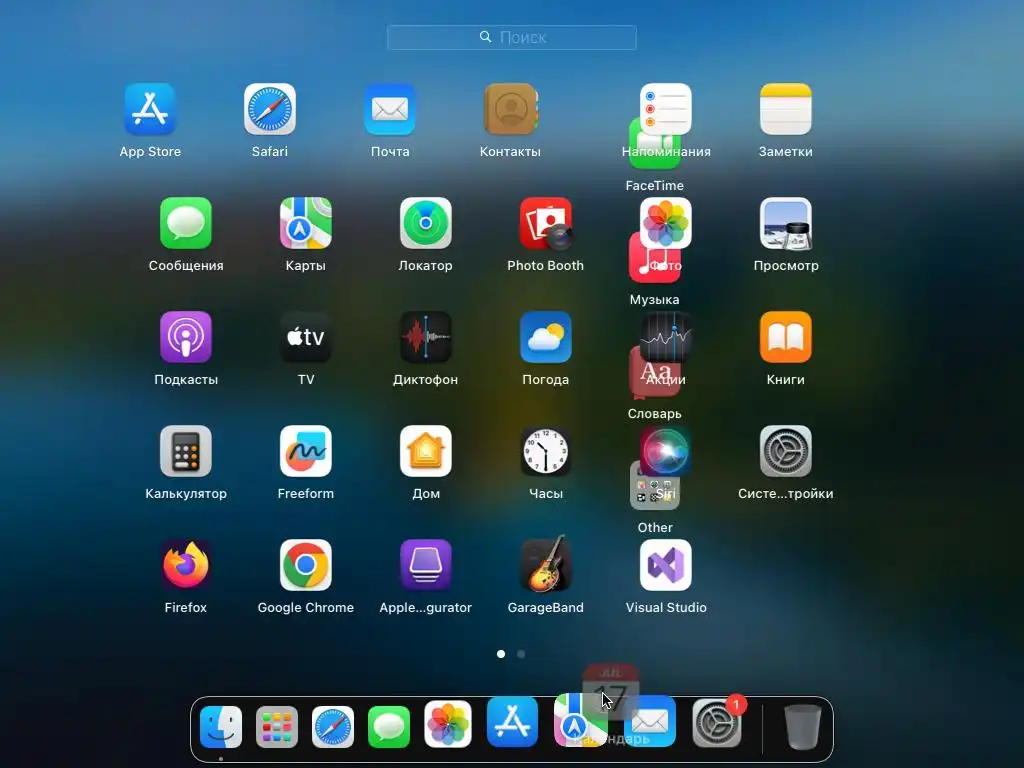Click the Словарь label text

654,413
